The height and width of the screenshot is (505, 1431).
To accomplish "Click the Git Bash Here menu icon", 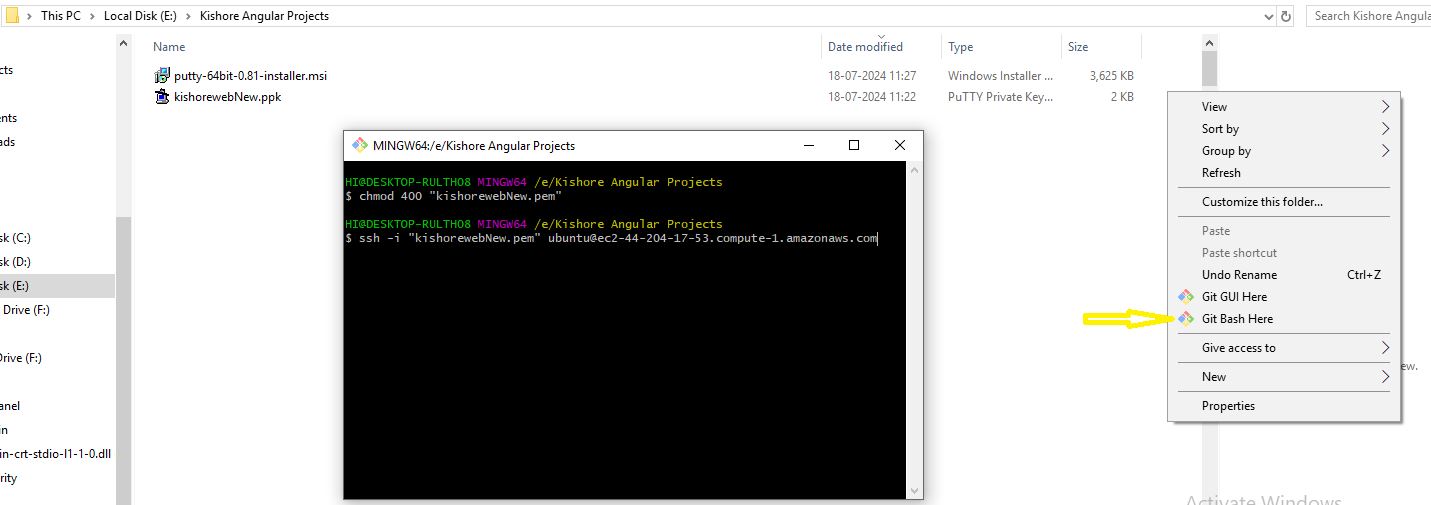I will pyautogui.click(x=1185, y=319).
